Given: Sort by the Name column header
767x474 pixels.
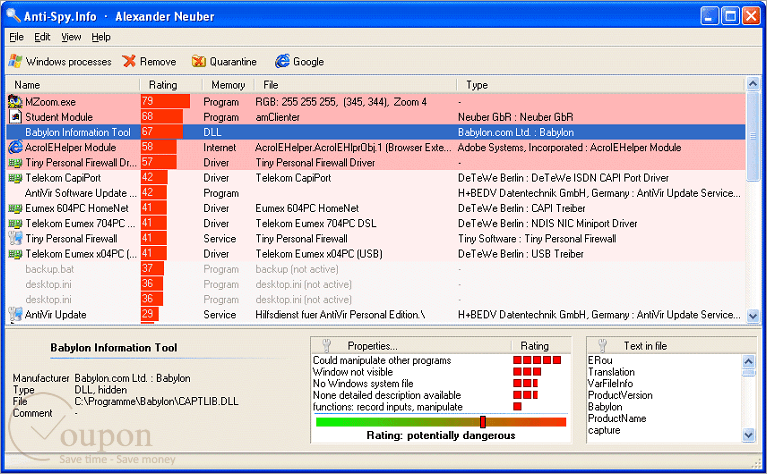Looking at the screenshot, I should point(73,85).
